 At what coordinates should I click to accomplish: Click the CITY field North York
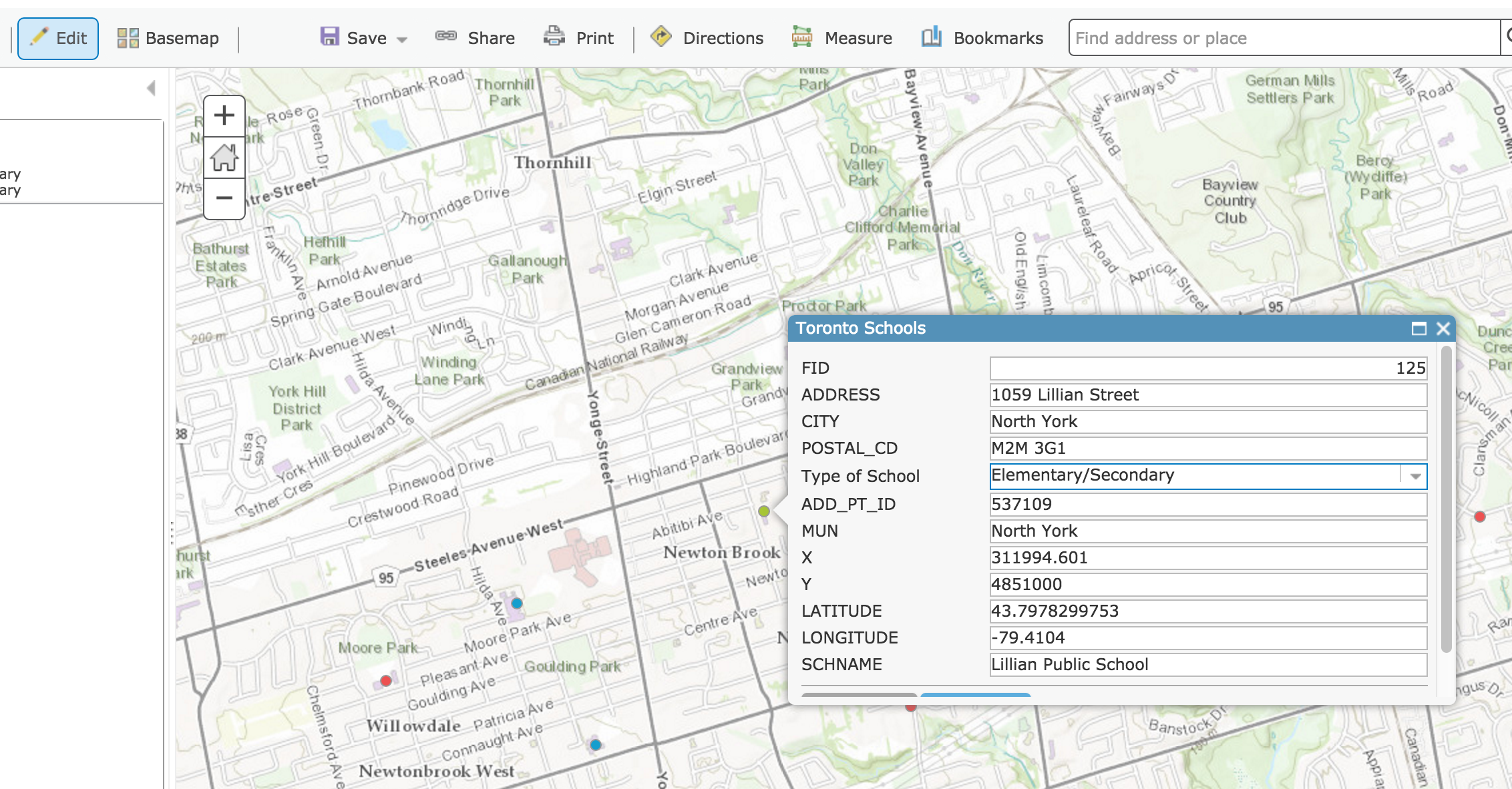pyautogui.click(x=1208, y=421)
